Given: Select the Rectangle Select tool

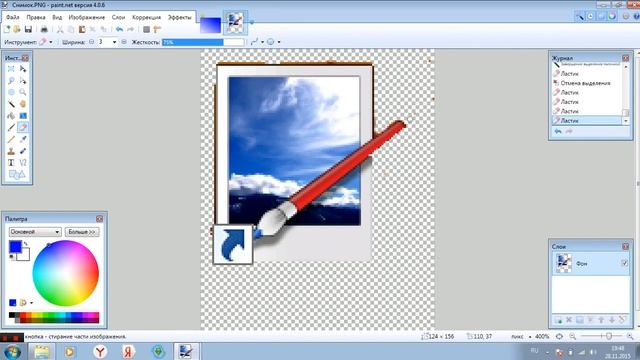Looking at the screenshot, I should [x=11, y=69].
